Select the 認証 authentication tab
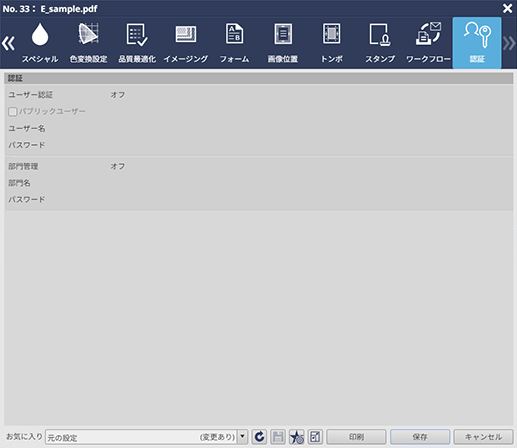The height and width of the screenshot is (448, 517). 477,43
